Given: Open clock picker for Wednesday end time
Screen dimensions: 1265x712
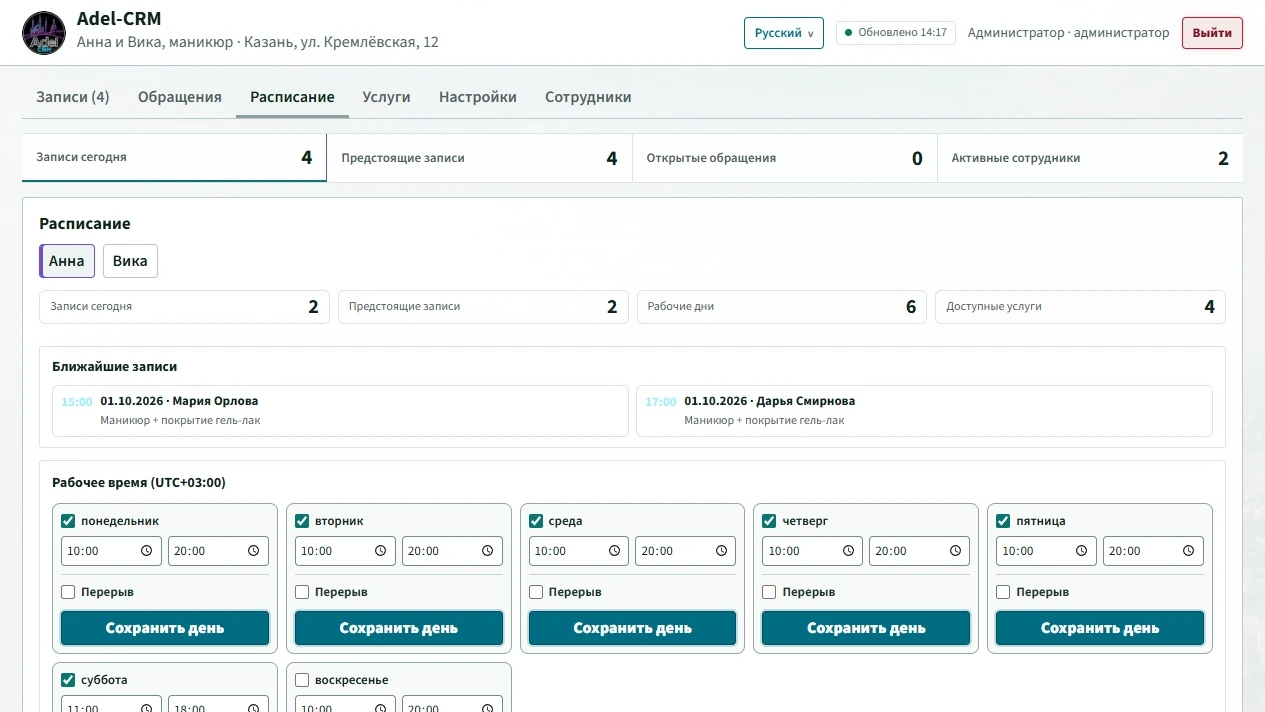Looking at the screenshot, I should tap(721, 551).
